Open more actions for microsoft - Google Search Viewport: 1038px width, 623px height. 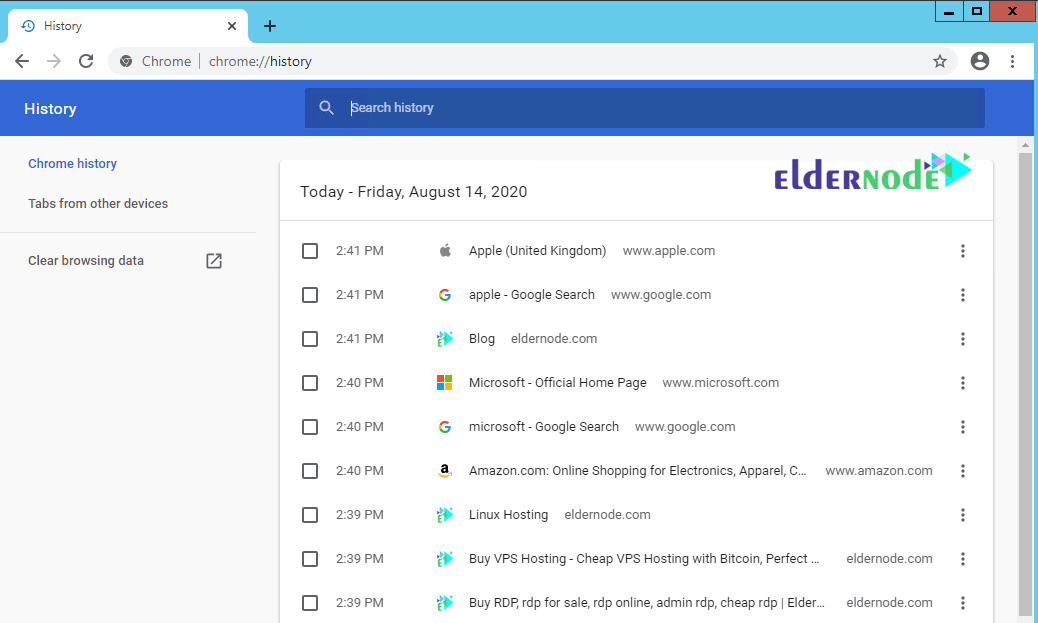pyautogui.click(x=963, y=427)
